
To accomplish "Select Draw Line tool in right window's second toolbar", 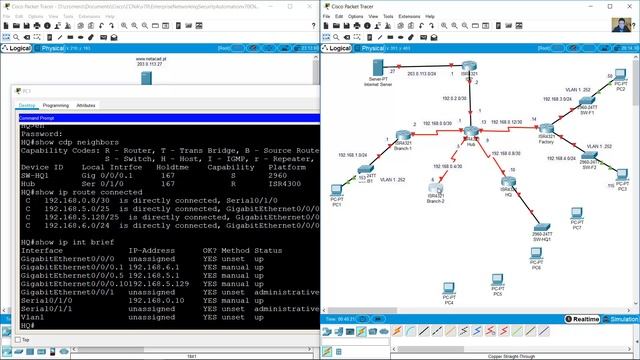I will 380,37.
